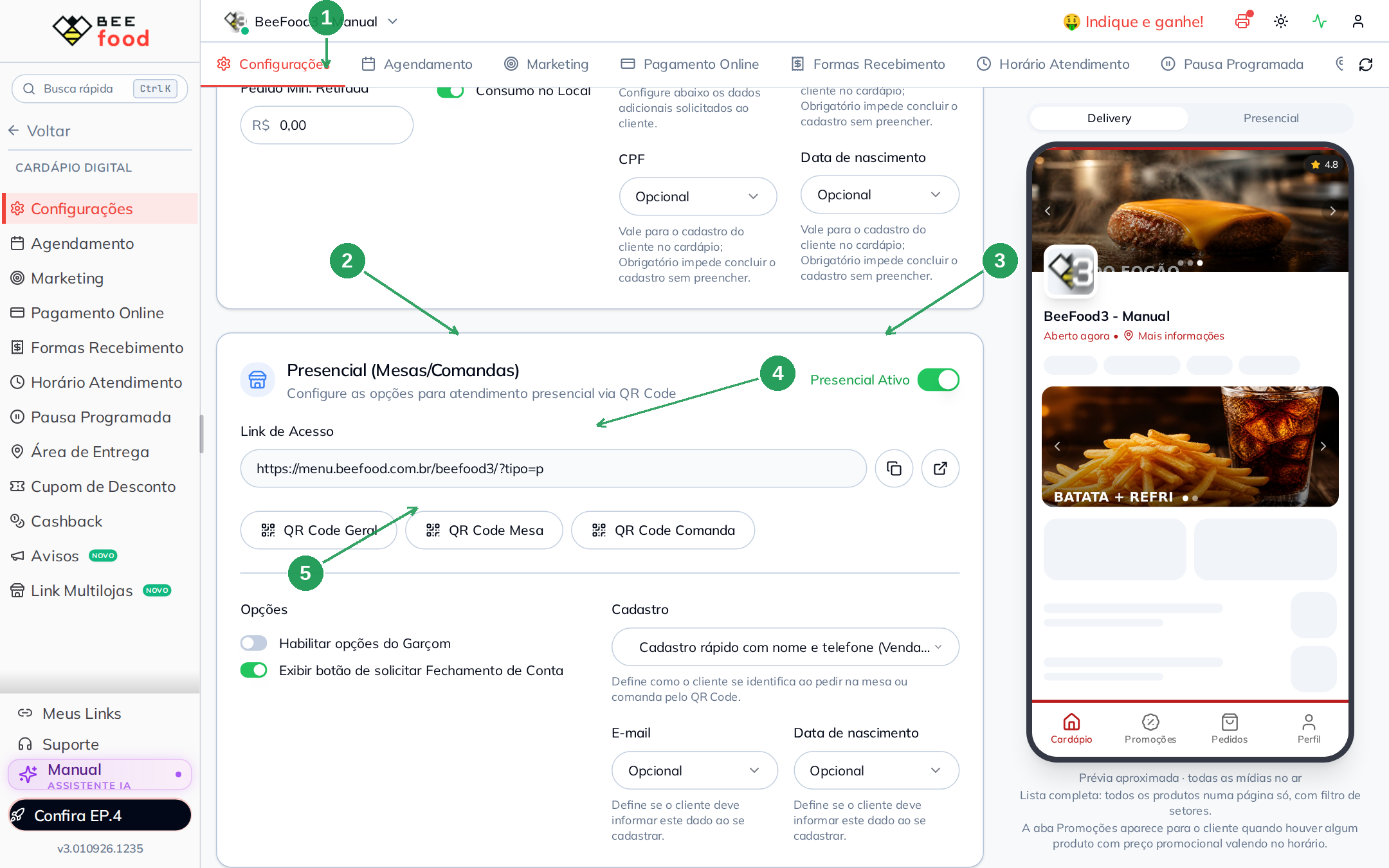Click the printer notification icon
This screenshot has height=868, width=1389.
coord(1243,21)
